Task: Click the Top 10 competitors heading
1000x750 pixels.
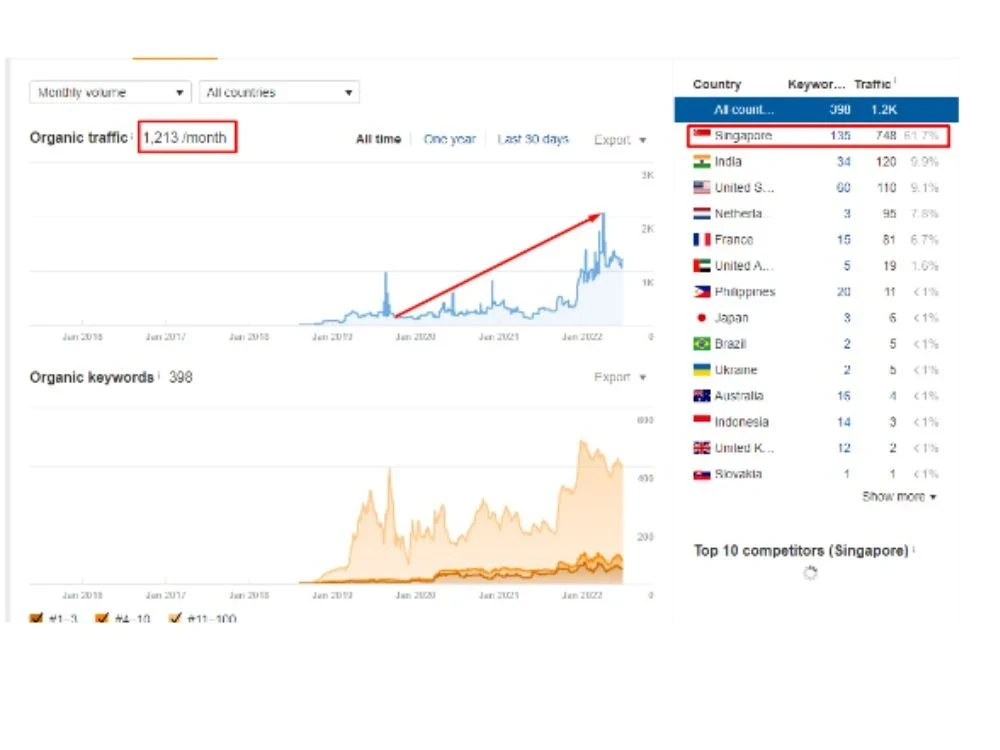Action: (x=800, y=550)
